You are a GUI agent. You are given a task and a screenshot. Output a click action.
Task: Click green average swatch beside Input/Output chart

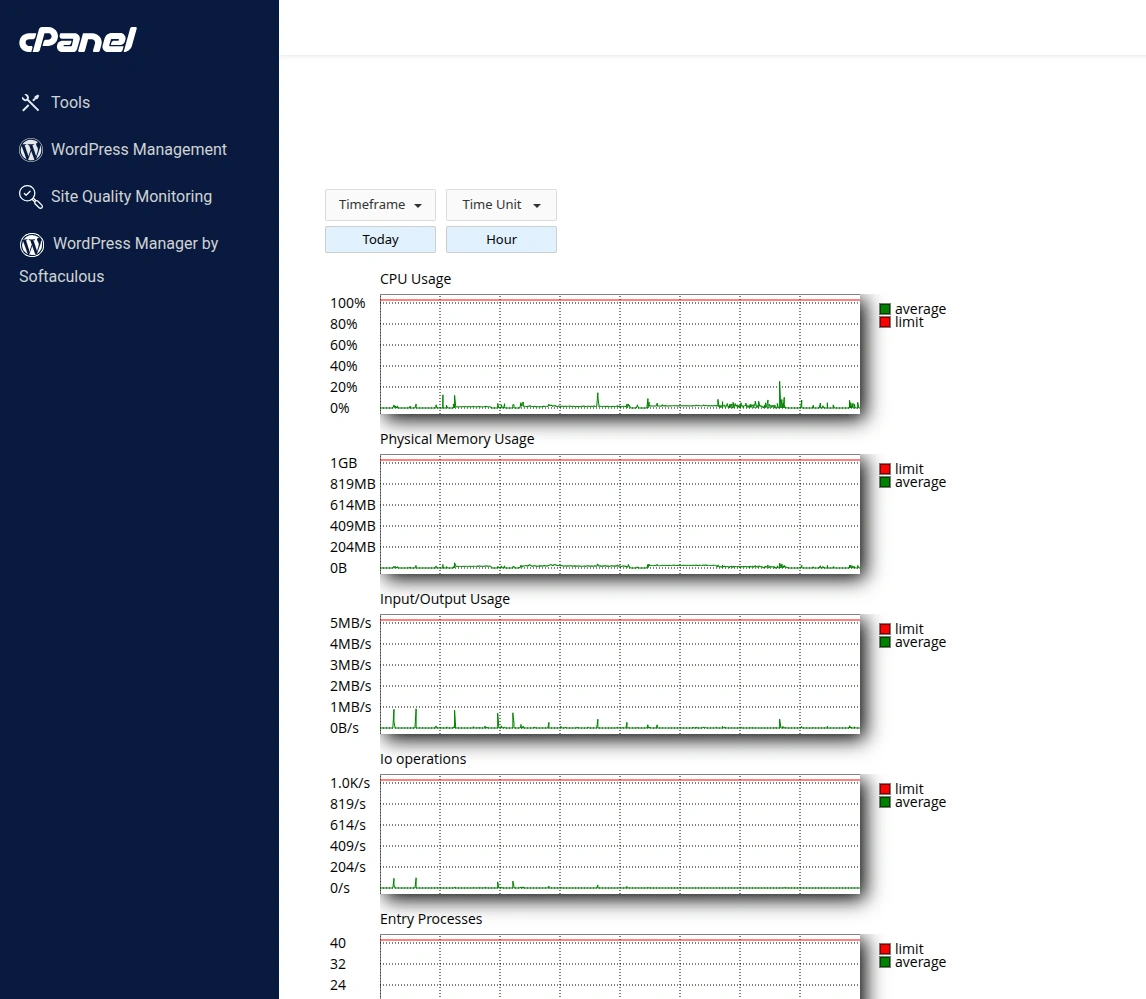coord(885,642)
